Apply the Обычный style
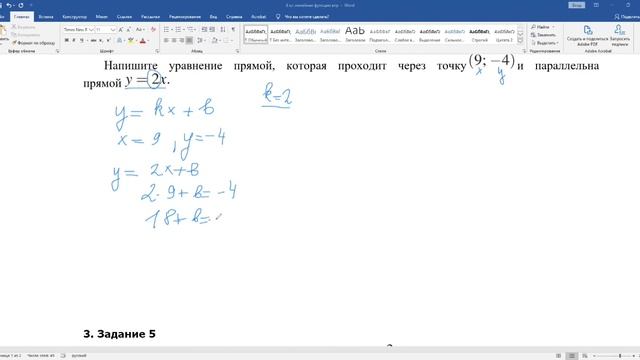Viewport: 640px width, 360px height. 256,34
